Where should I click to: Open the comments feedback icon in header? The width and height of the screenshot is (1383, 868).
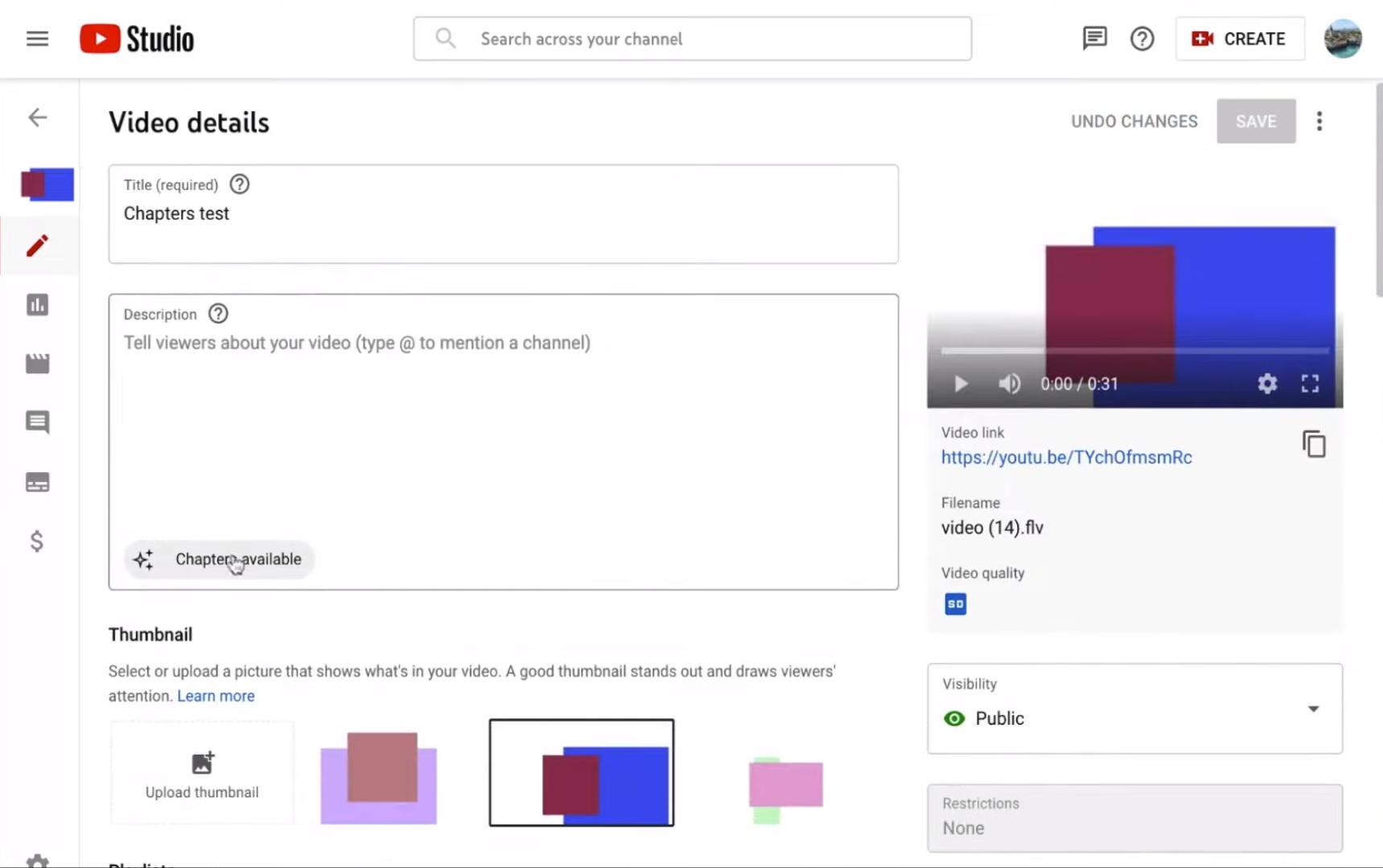click(x=1094, y=39)
